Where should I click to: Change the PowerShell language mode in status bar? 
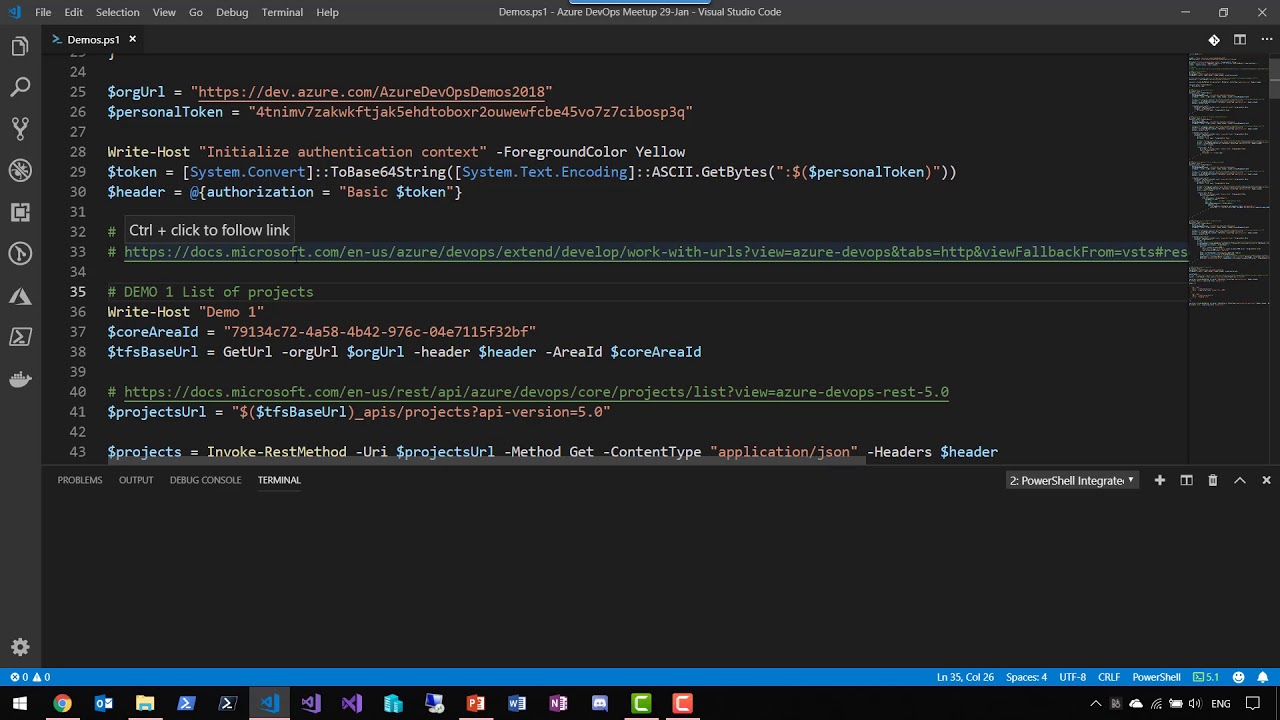click(x=1156, y=677)
